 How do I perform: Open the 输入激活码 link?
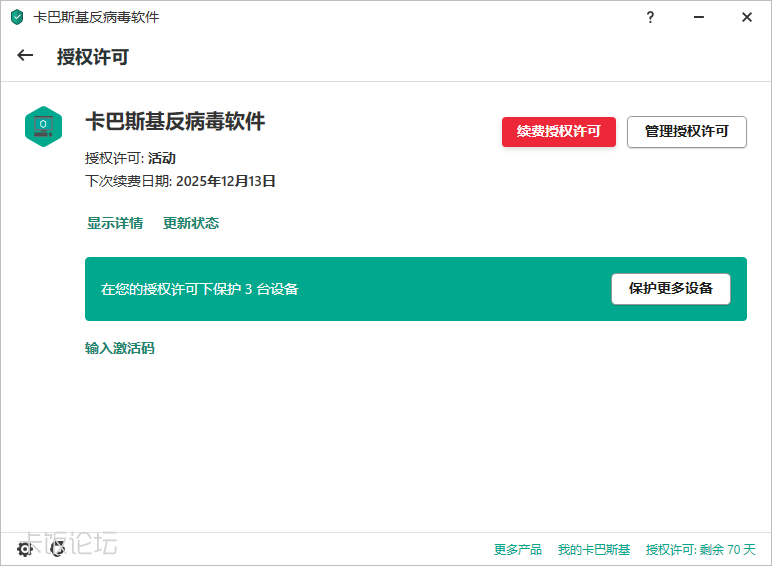pyautogui.click(x=120, y=348)
